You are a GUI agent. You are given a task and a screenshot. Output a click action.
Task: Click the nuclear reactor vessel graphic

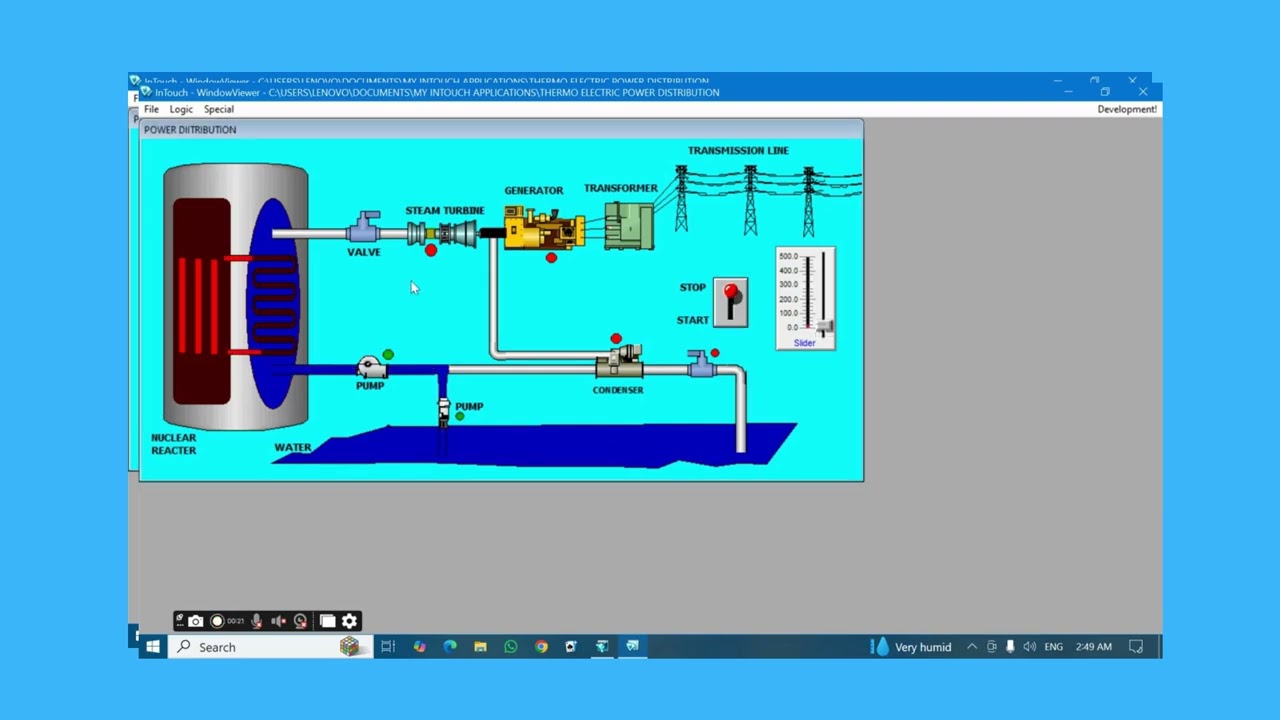coord(236,296)
